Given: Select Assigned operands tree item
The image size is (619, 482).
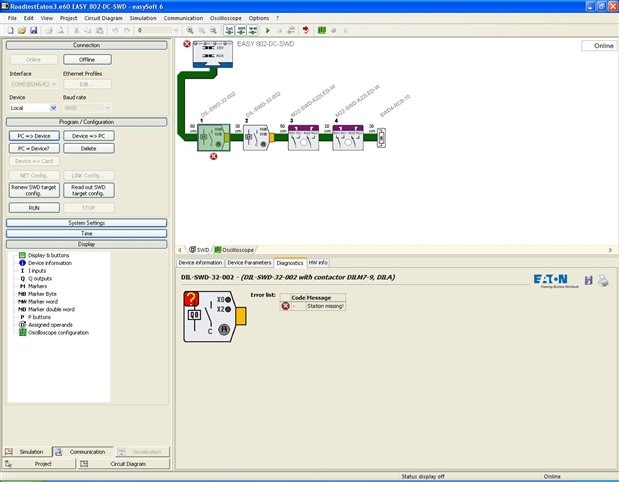Looking at the screenshot, I should tap(46, 325).
